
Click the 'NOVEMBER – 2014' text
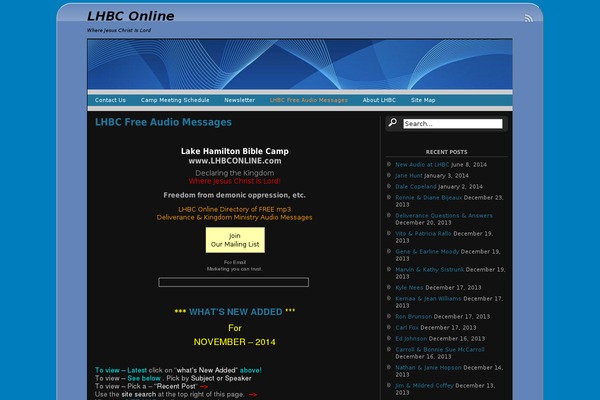tap(235, 342)
